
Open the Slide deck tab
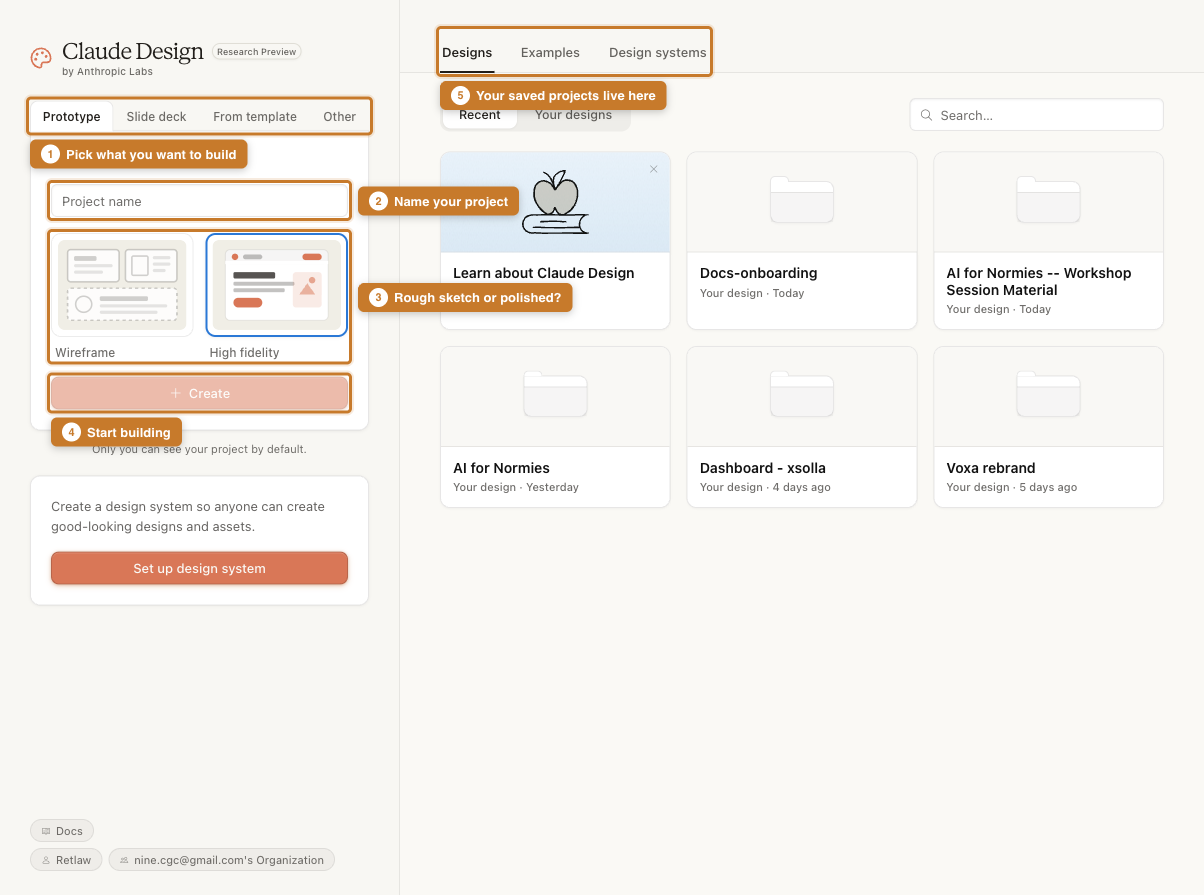(x=157, y=116)
